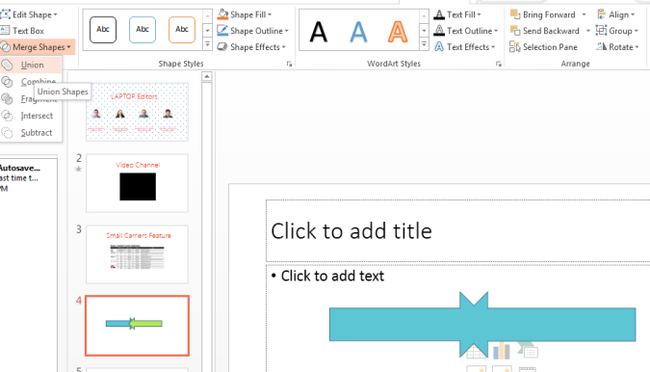Image resolution: width=650 pixels, height=372 pixels.
Task: Open Text Effects options
Action: pyautogui.click(x=464, y=47)
